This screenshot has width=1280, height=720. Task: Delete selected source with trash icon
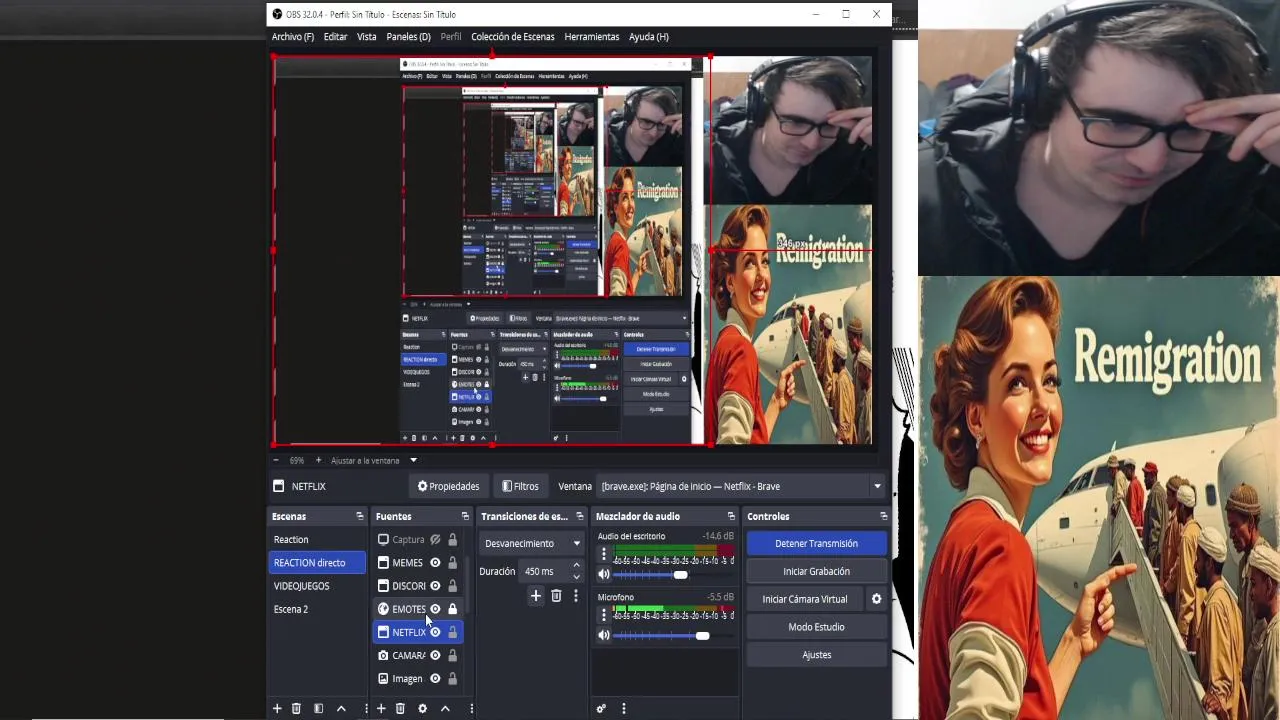(400, 708)
